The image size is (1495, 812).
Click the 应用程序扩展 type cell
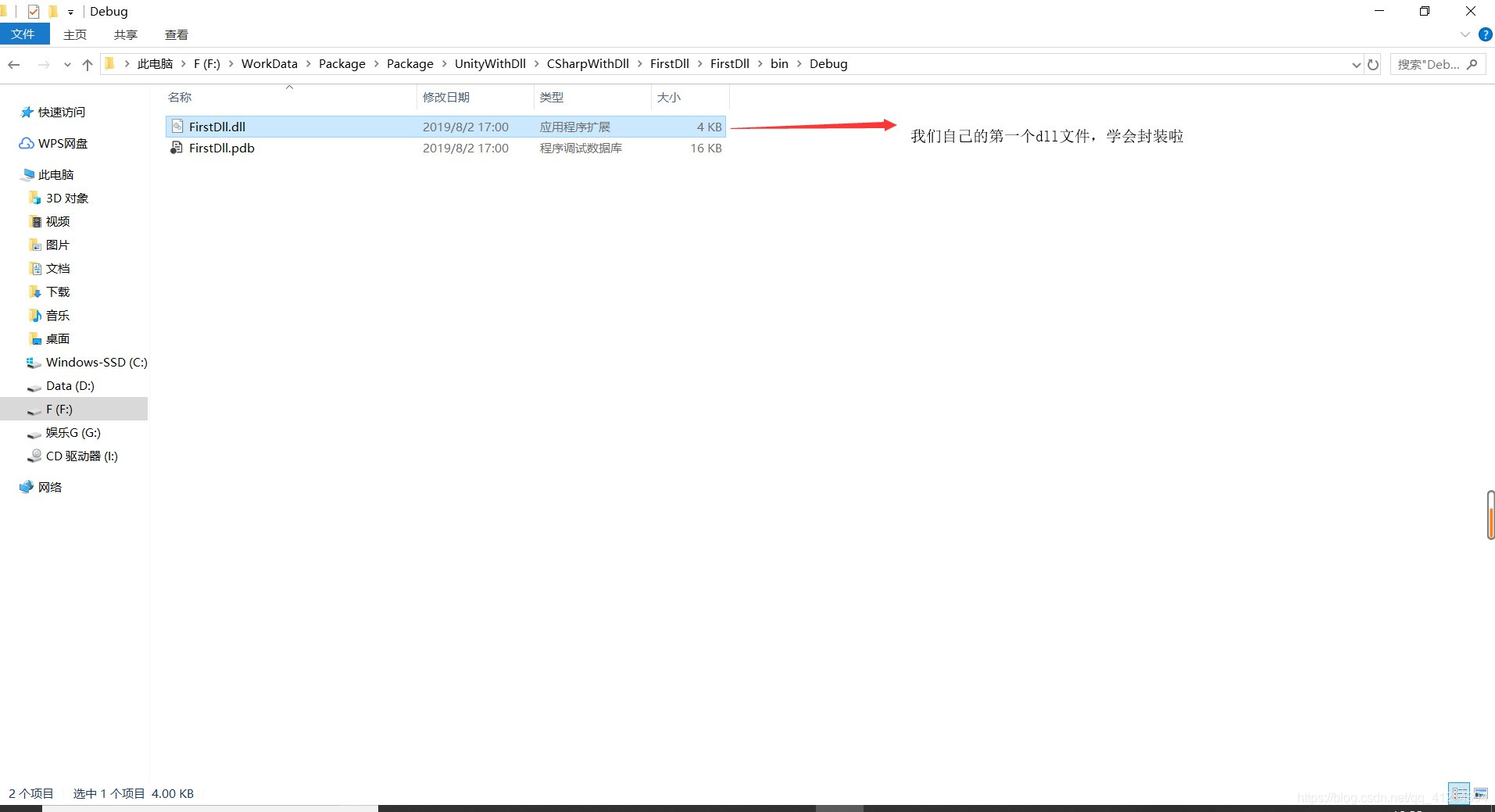click(575, 127)
